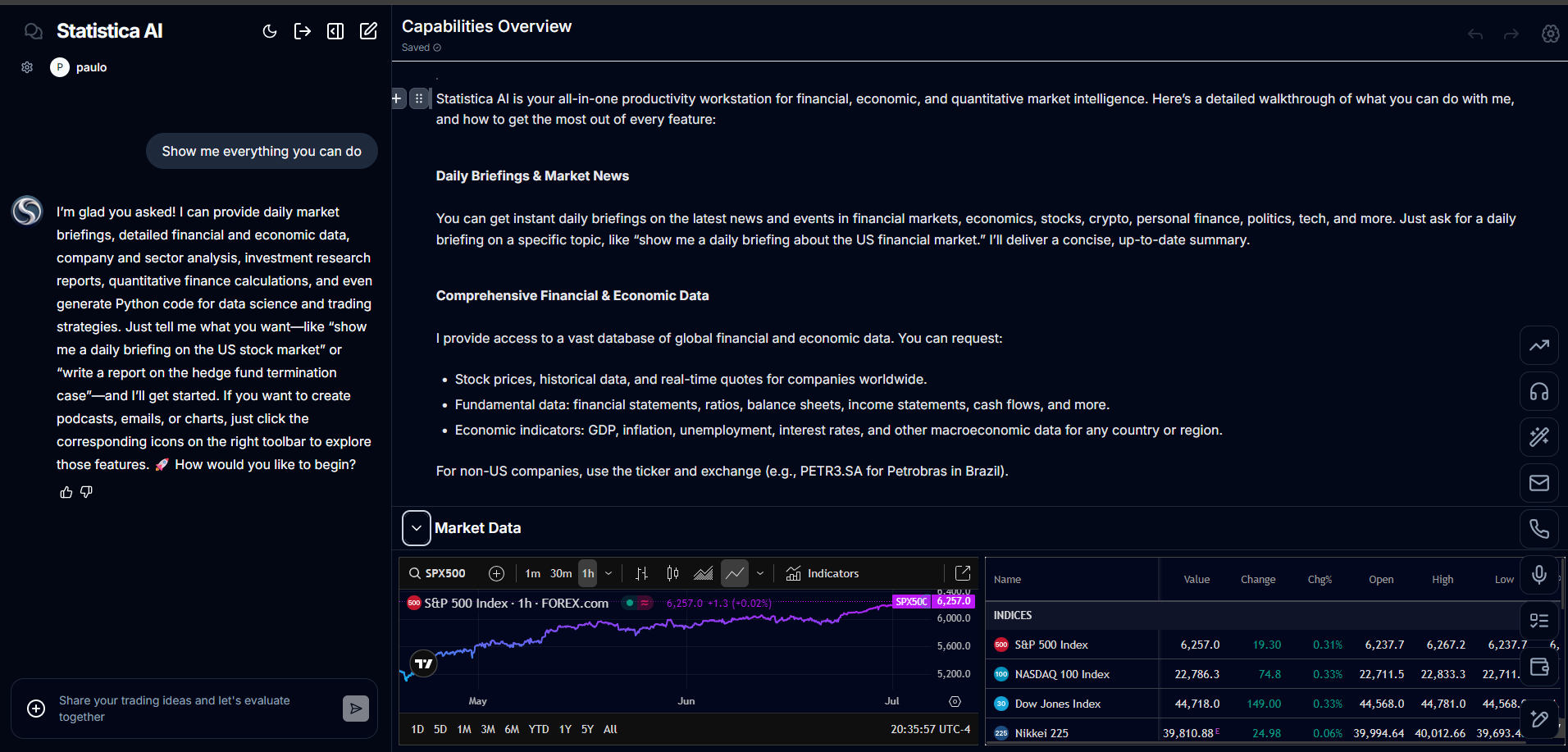The width and height of the screenshot is (1568, 752).
Task: Add attachment with plus circle in chat box
Action: [x=36, y=709]
